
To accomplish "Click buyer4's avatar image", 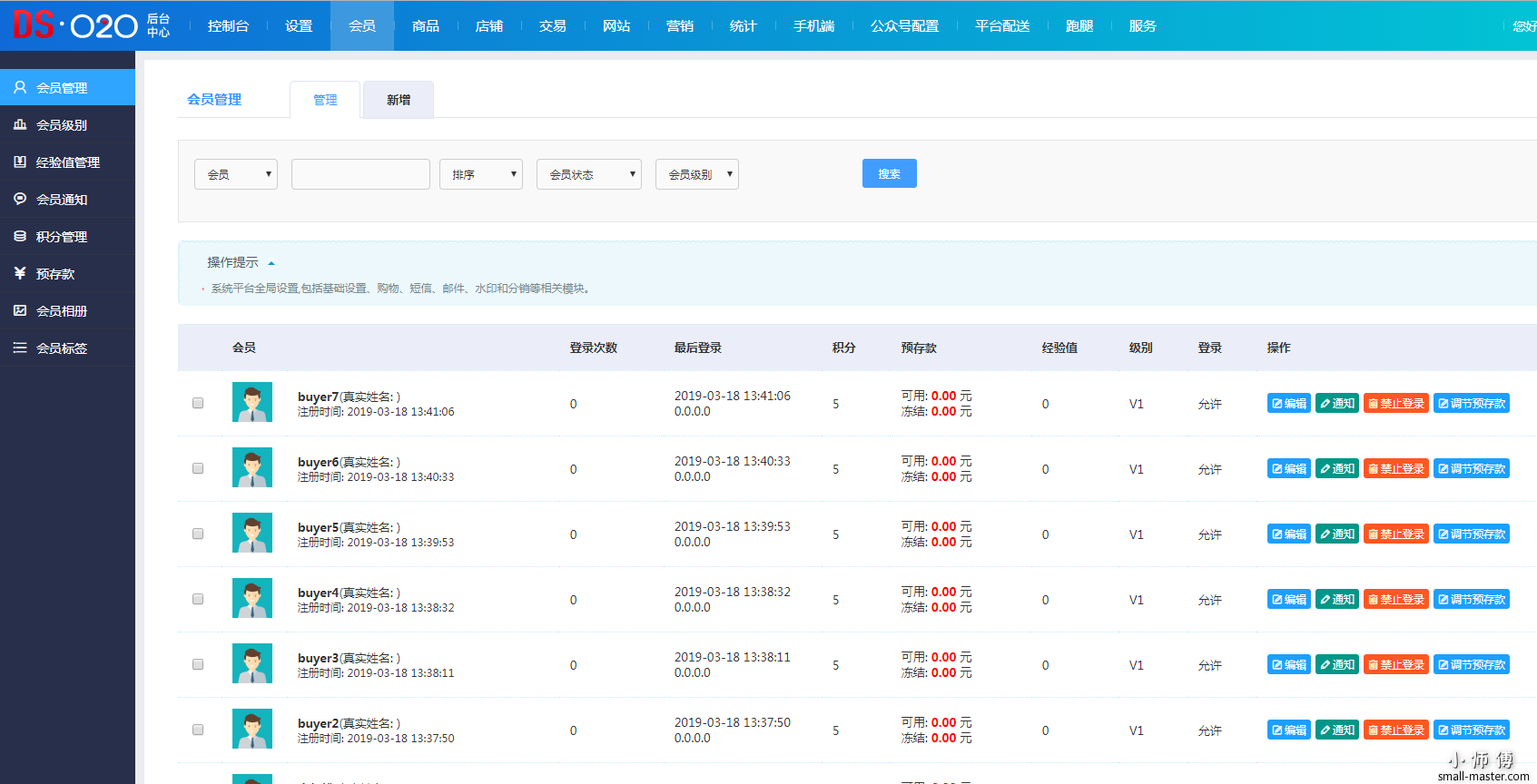I will [252, 598].
